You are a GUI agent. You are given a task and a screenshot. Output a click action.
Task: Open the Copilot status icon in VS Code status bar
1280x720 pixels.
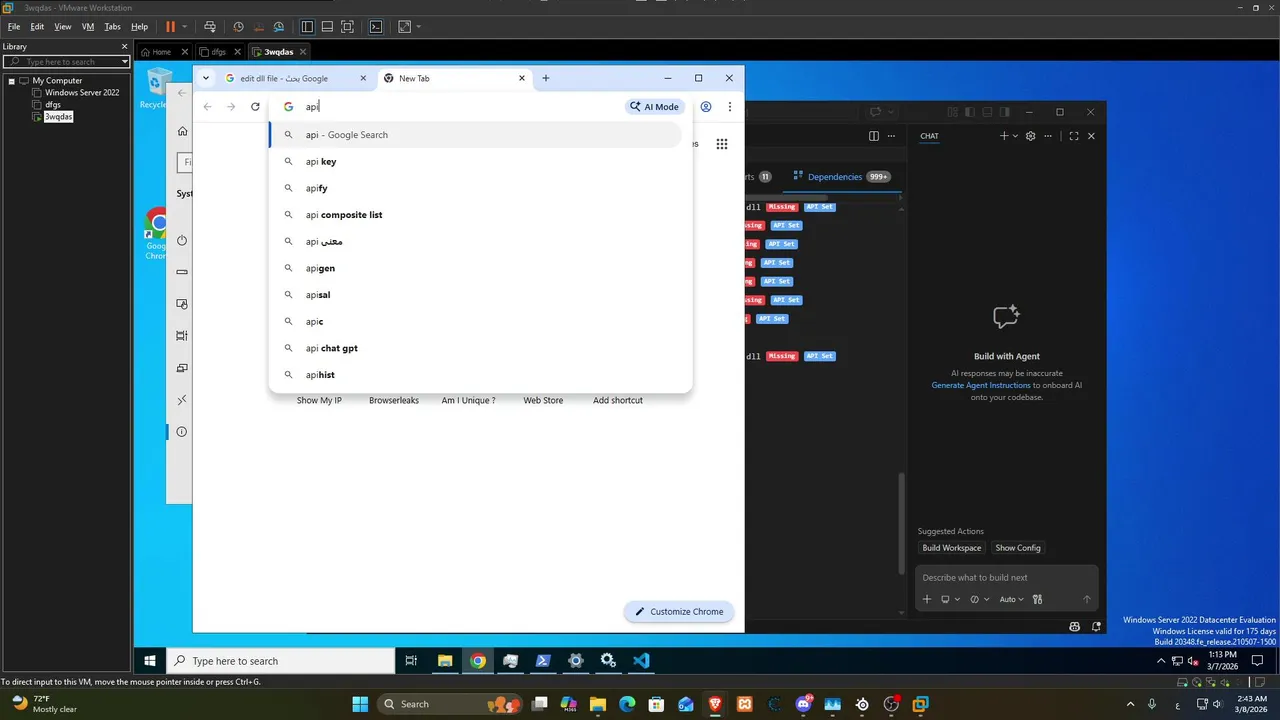1075,626
